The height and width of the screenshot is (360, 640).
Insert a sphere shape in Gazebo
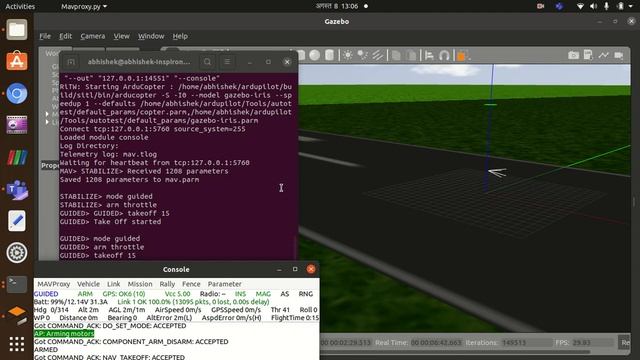[315, 55]
